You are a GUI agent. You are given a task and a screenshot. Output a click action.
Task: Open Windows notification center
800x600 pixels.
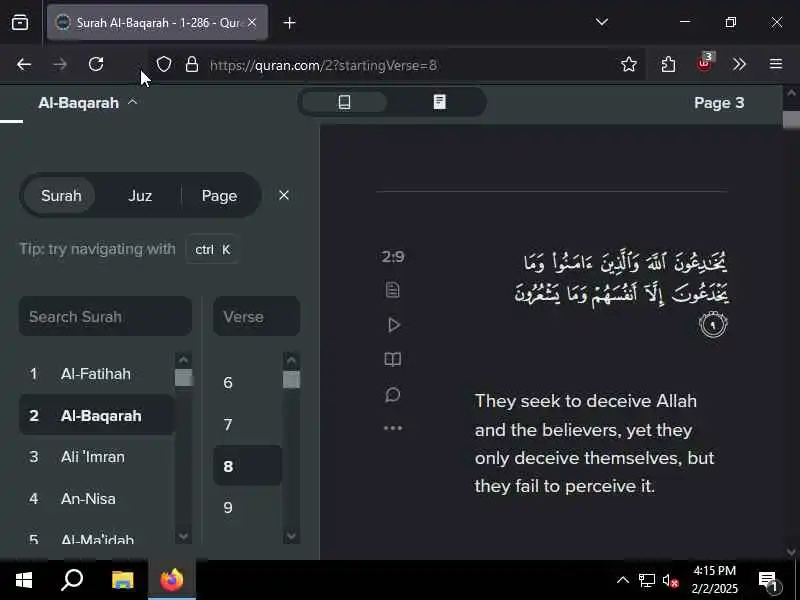click(x=770, y=581)
